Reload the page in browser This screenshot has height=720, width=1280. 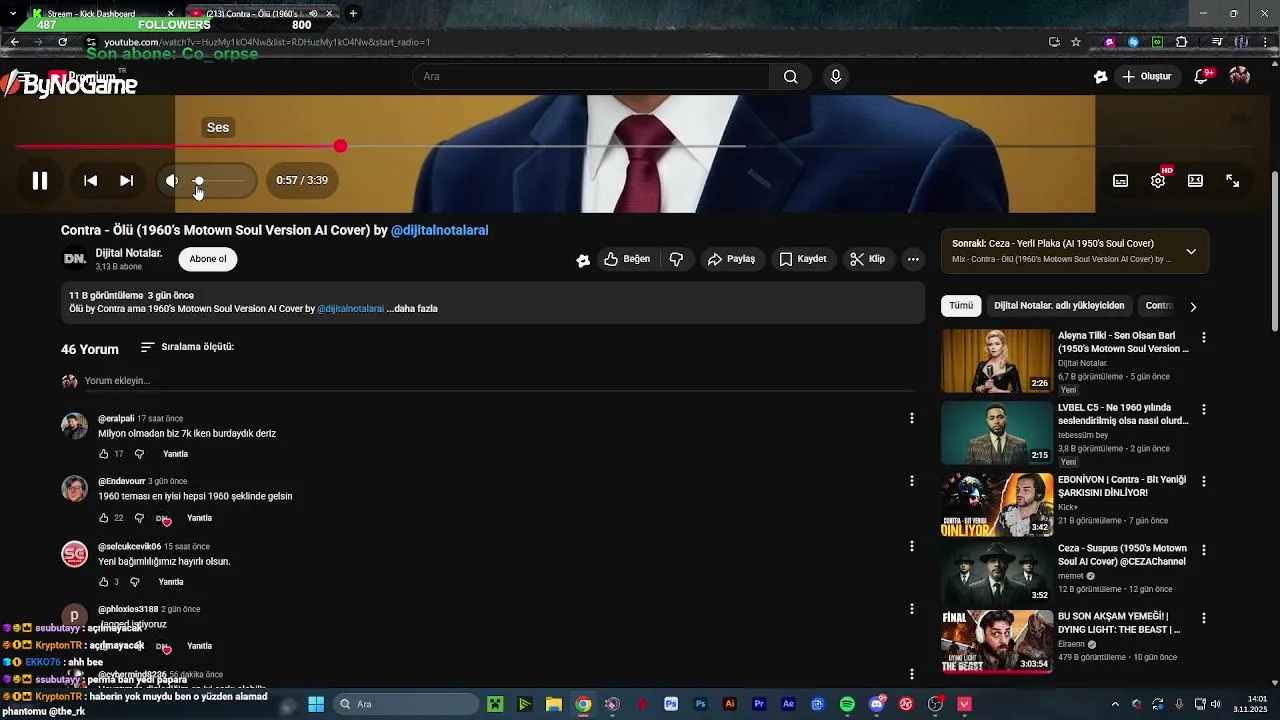(62, 42)
